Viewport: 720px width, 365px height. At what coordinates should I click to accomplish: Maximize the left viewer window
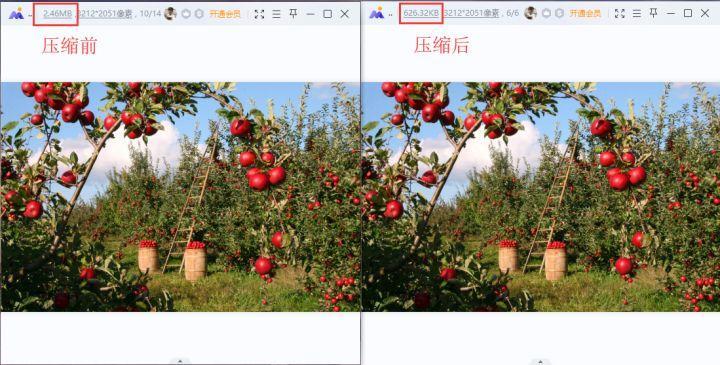327,14
